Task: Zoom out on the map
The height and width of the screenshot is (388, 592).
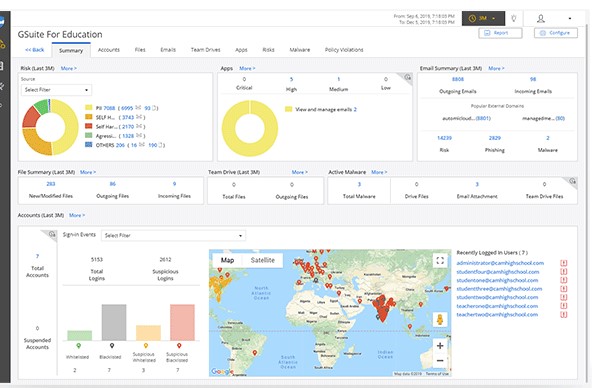Action: [x=440, y=361]
